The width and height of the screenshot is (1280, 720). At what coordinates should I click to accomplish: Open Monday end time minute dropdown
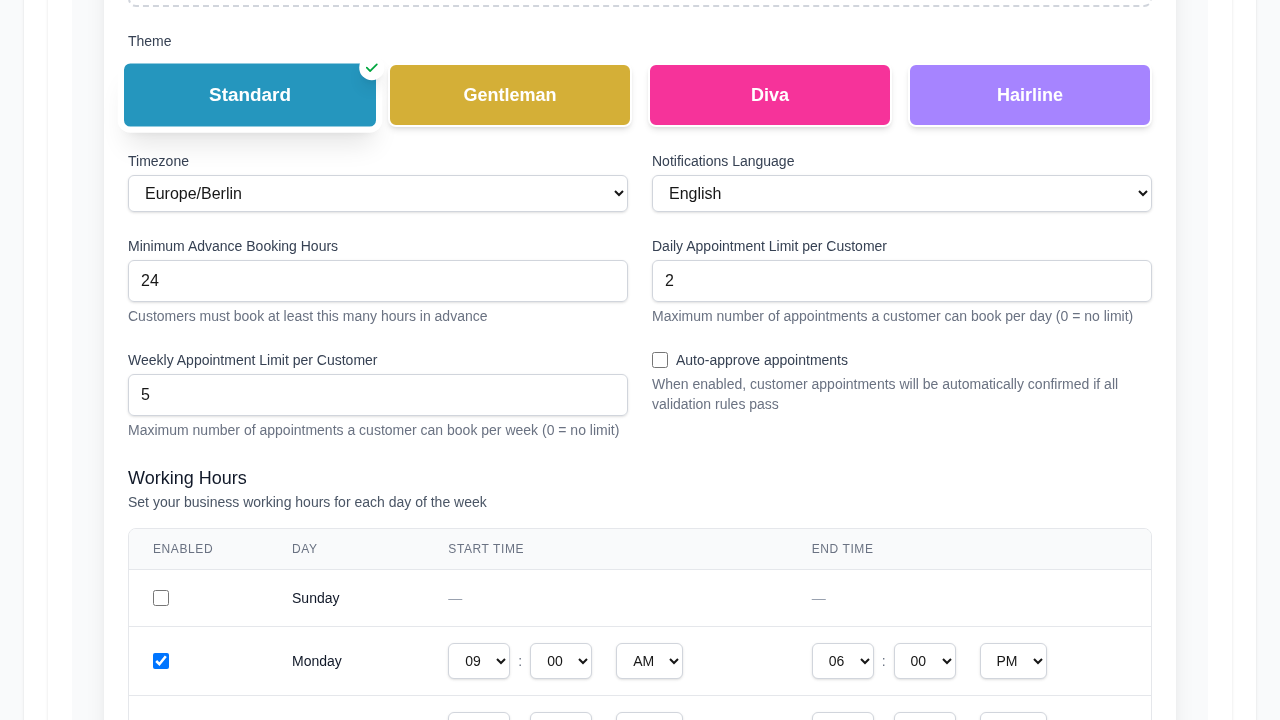[925, 661]
